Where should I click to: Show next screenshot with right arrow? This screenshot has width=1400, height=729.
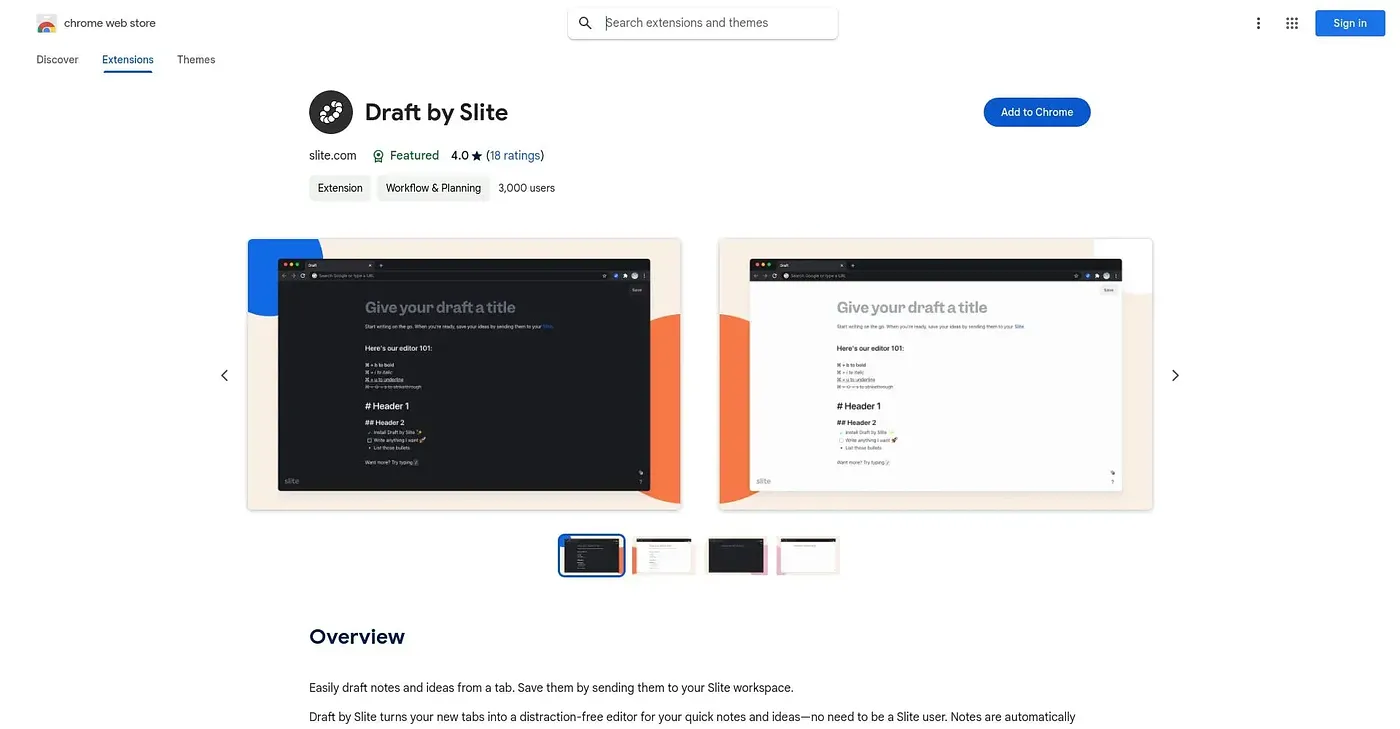click(x=1175, y=375)
